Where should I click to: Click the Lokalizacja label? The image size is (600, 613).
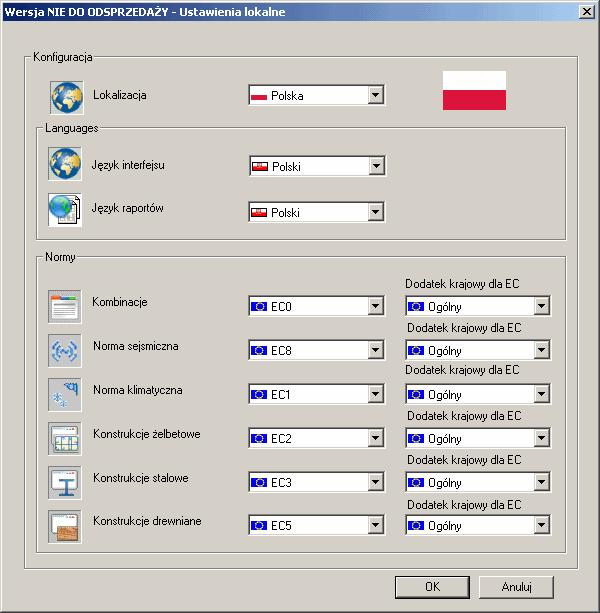coord(120,95)
